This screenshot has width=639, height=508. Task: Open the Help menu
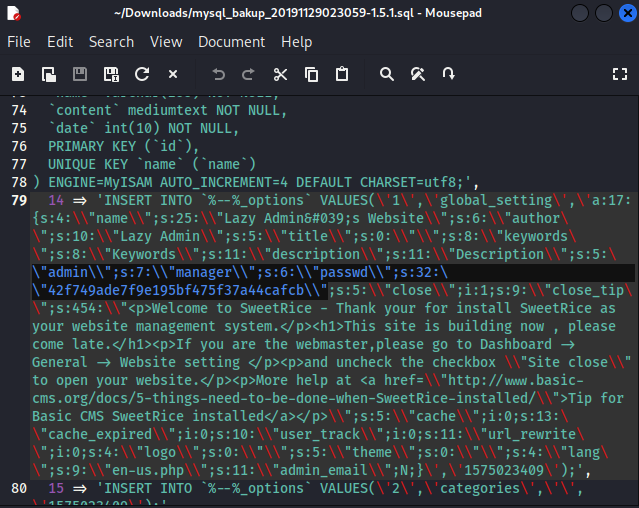point(296,42)
